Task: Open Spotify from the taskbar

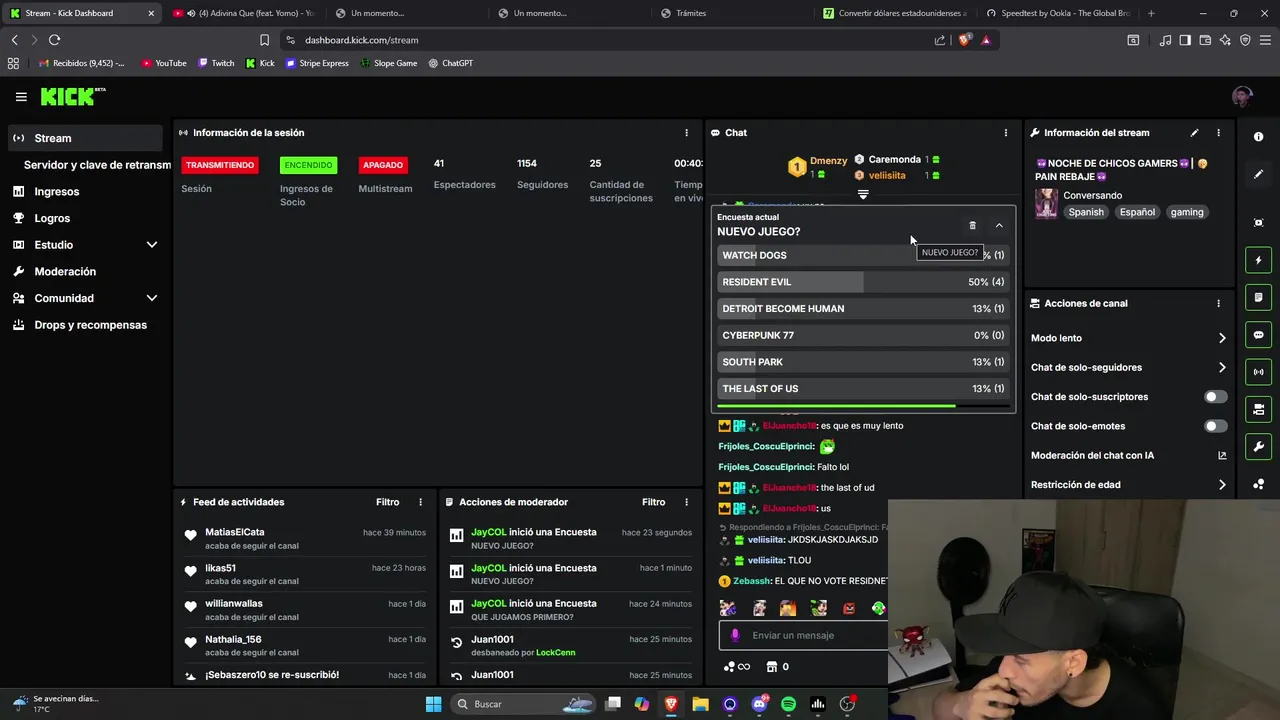Action: [788, 704]
